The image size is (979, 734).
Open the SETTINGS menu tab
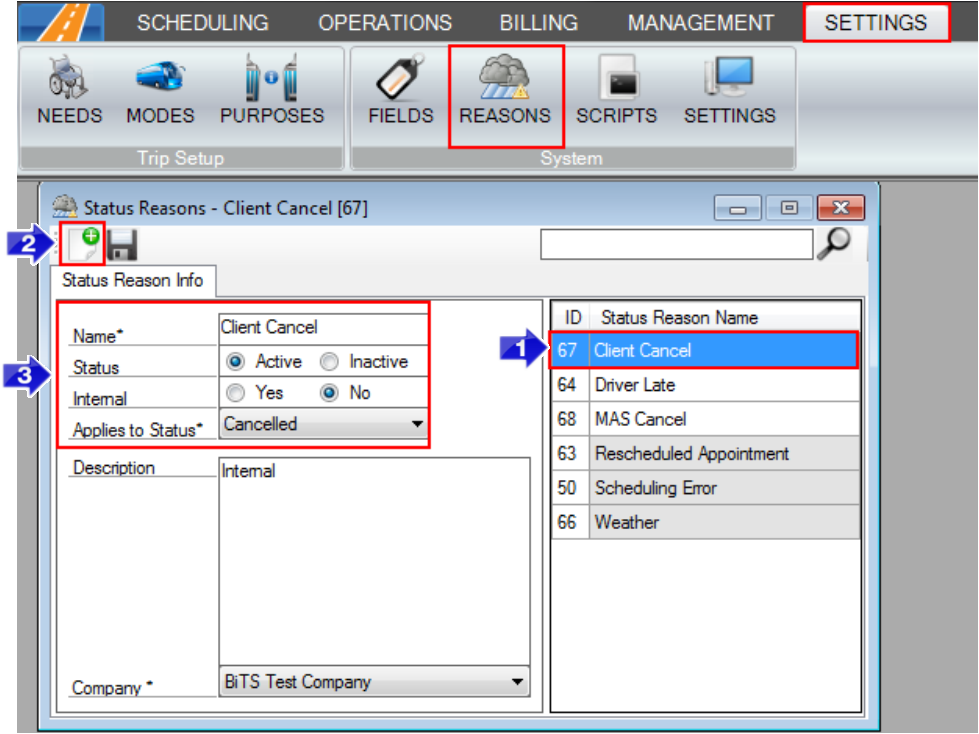coord(876,23)
